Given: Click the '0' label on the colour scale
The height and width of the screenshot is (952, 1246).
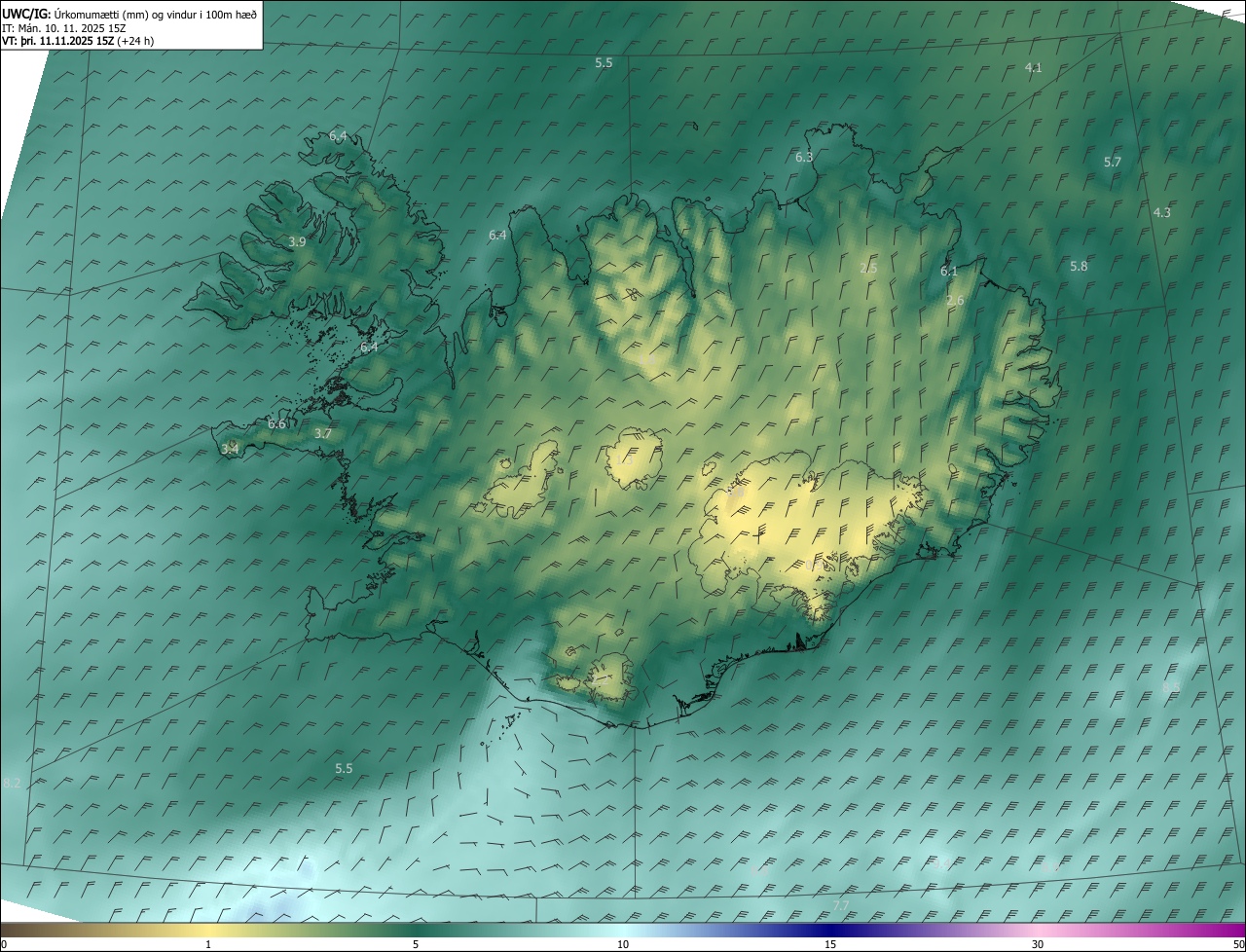Looking at the screenshot, I should click(x=4, y=944).
